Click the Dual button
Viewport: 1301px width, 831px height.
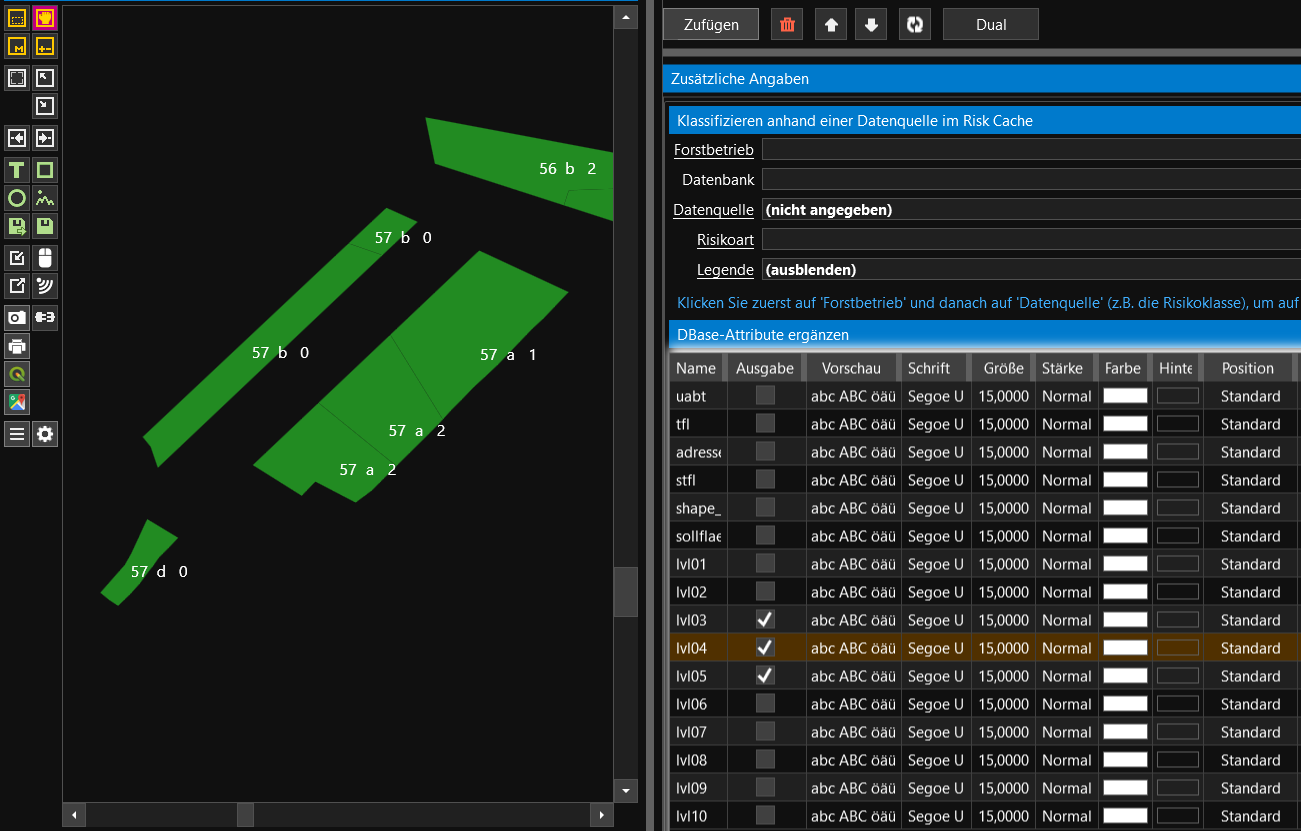click(x=990, y=25)
